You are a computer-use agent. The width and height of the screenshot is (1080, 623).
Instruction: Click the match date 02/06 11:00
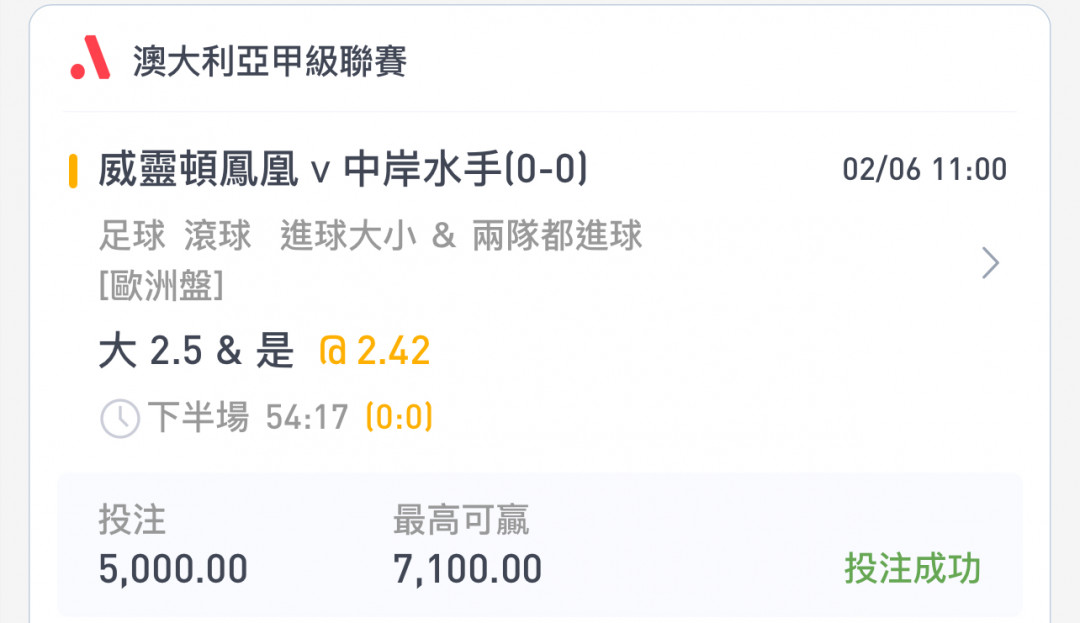point(924,169)
